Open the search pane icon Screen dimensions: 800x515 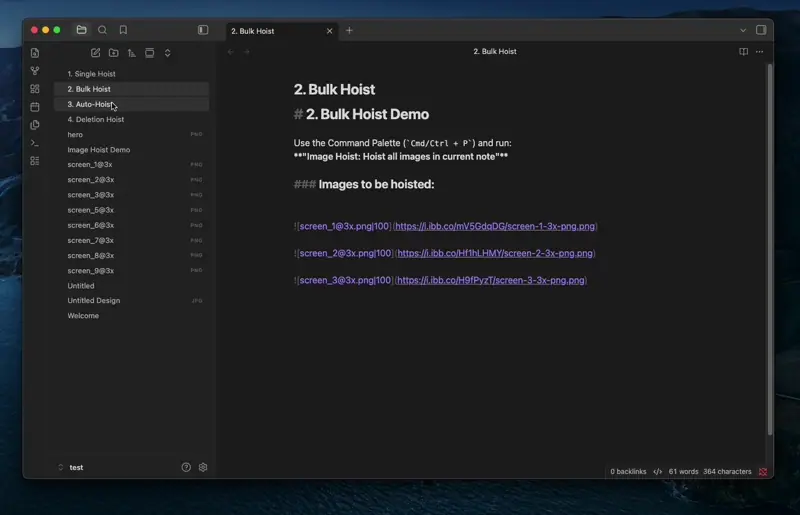coord(102,30)
